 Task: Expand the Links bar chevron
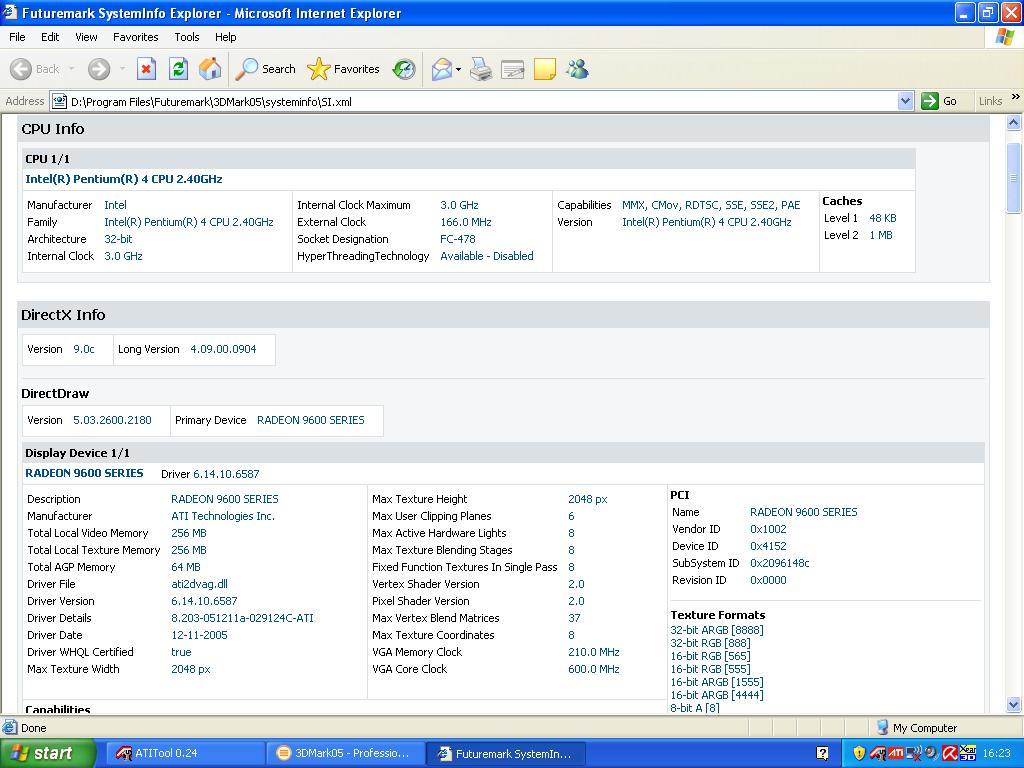coord(1016,97)
